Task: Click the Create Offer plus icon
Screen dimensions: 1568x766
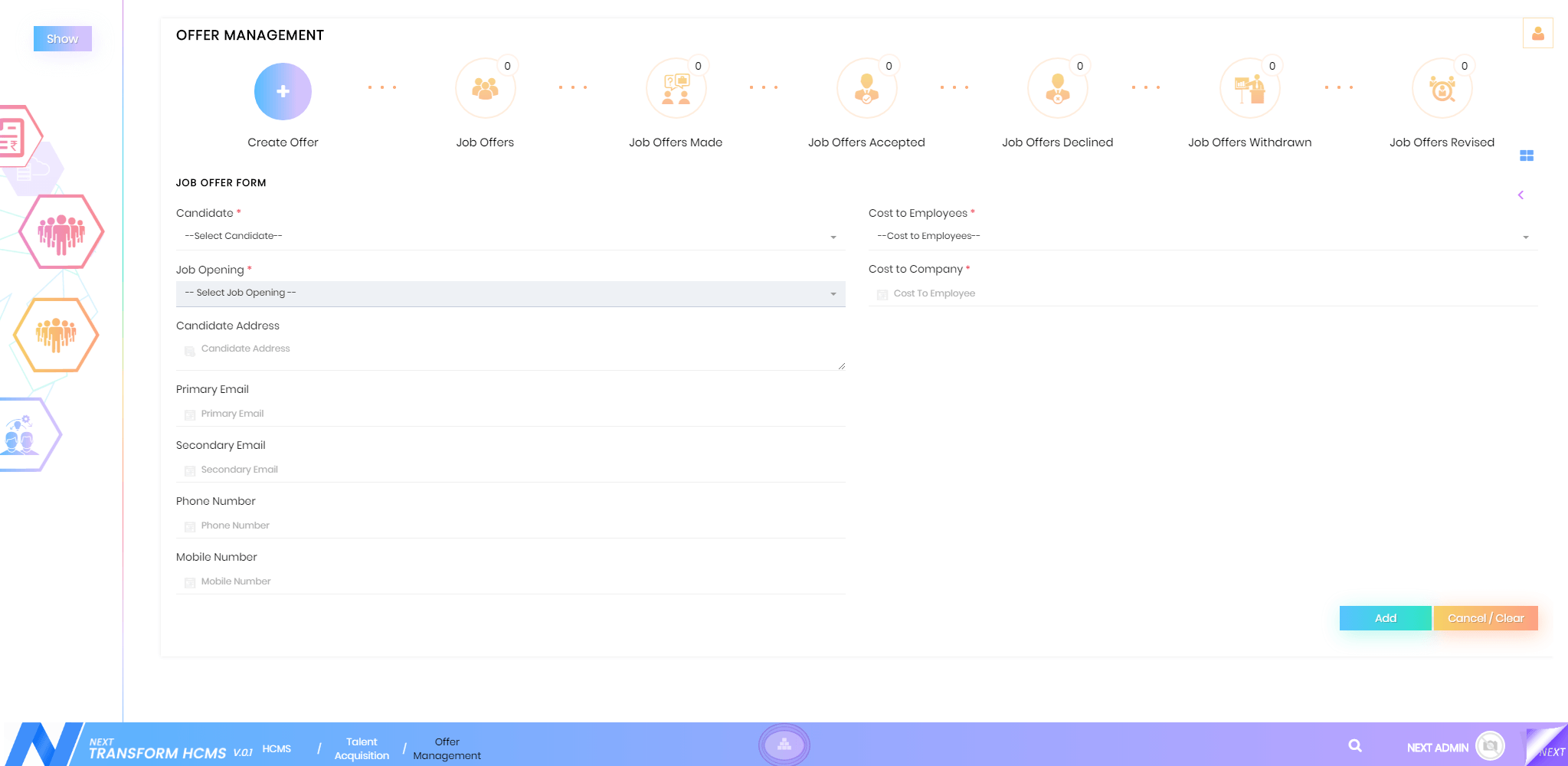Action: coord(283,92)
